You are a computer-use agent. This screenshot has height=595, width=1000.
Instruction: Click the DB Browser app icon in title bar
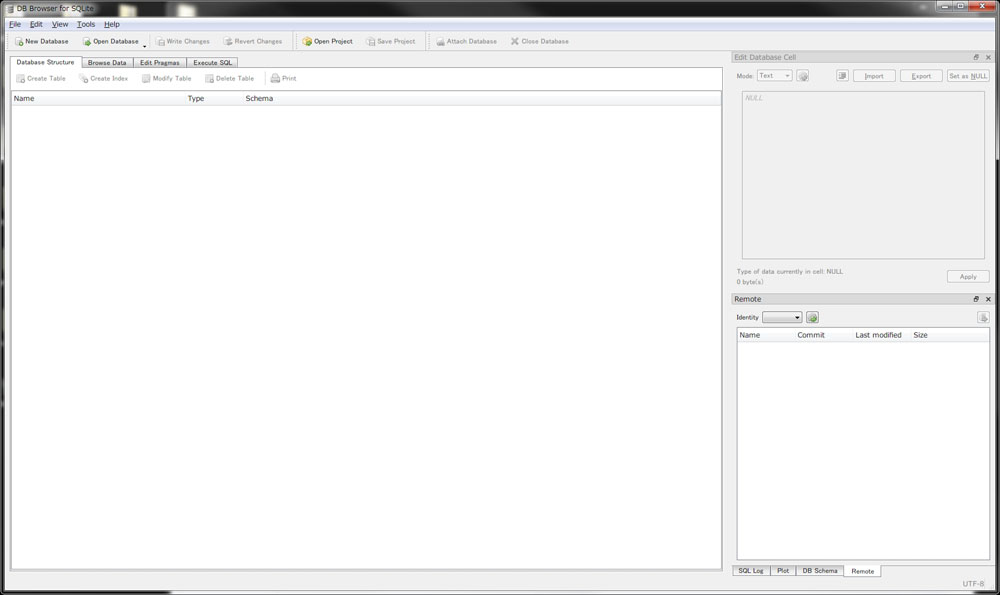pyautogui.click(x=10, y=8)
